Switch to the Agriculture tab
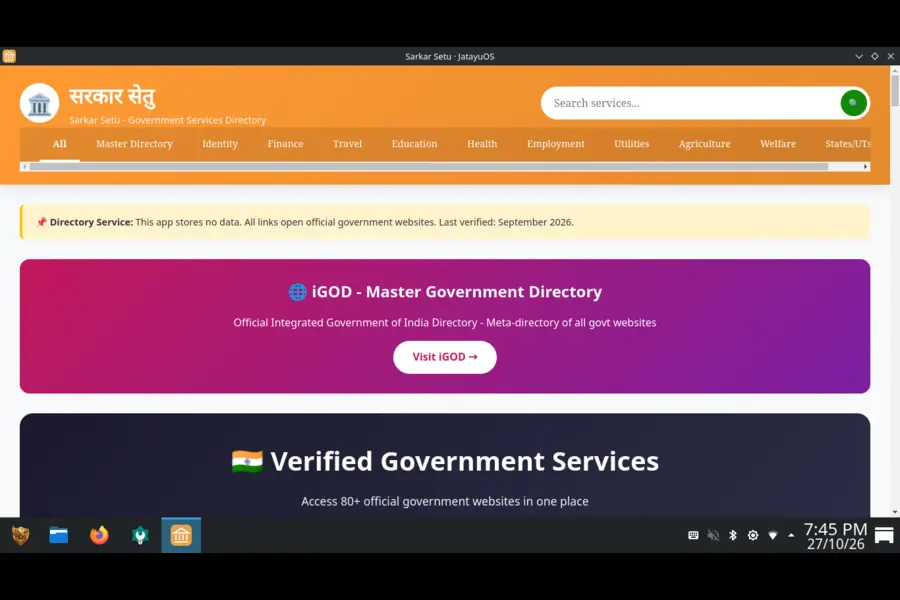 [704, 144]
